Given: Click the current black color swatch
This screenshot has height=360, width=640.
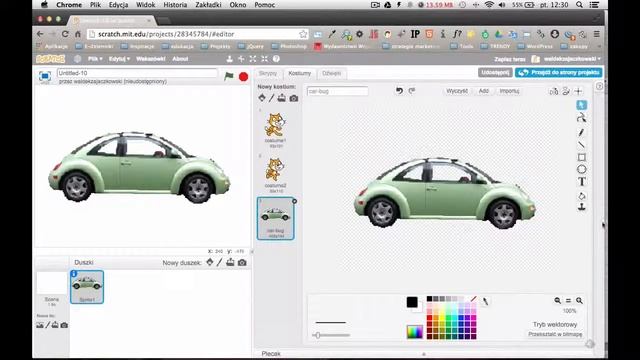Looking at the screenshot, I should [412, 302].
